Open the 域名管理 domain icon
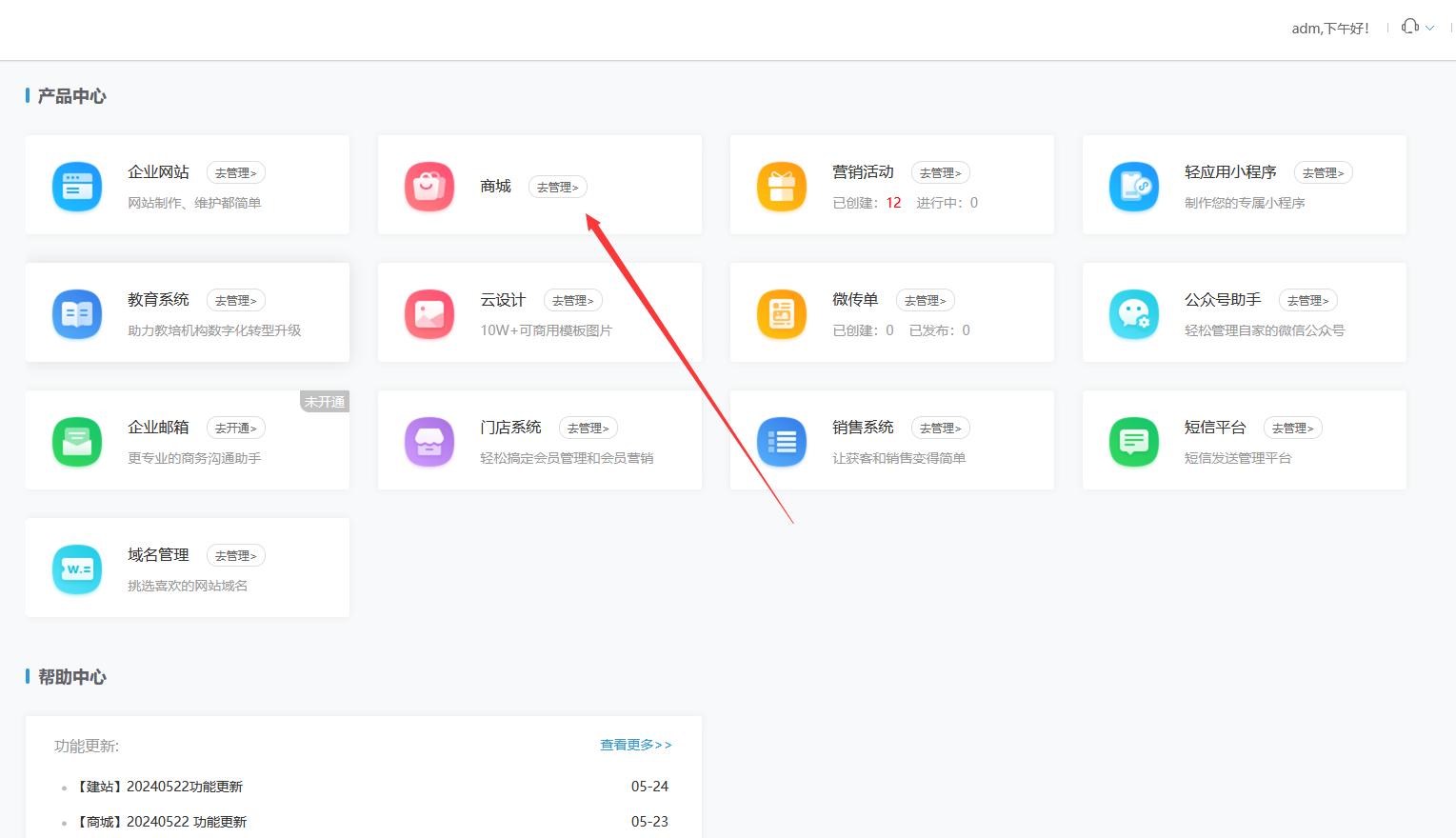Screen dimensions: 1456x838 pyautogui.click(x=76, y=569)
